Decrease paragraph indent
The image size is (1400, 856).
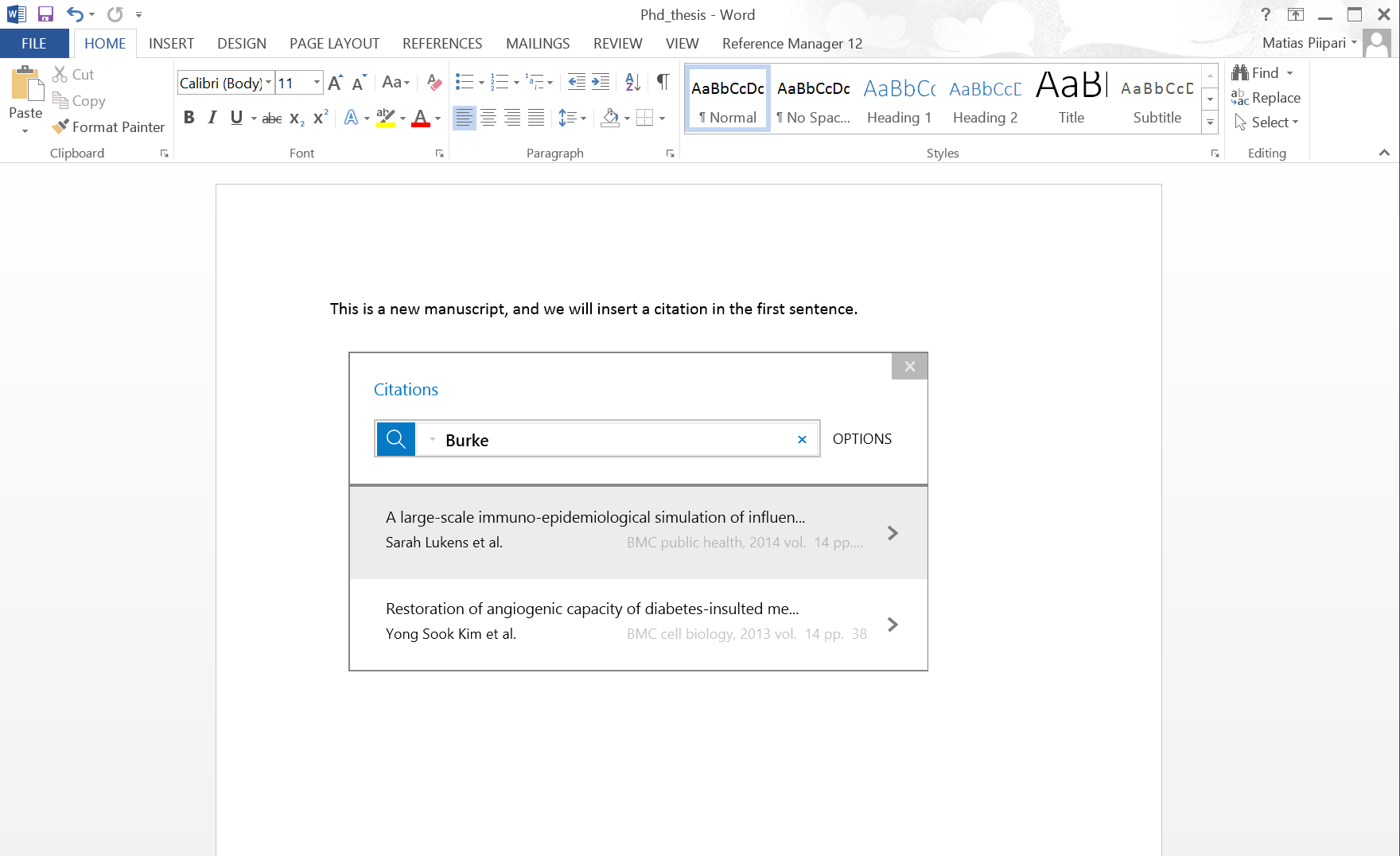click(577, 82)
